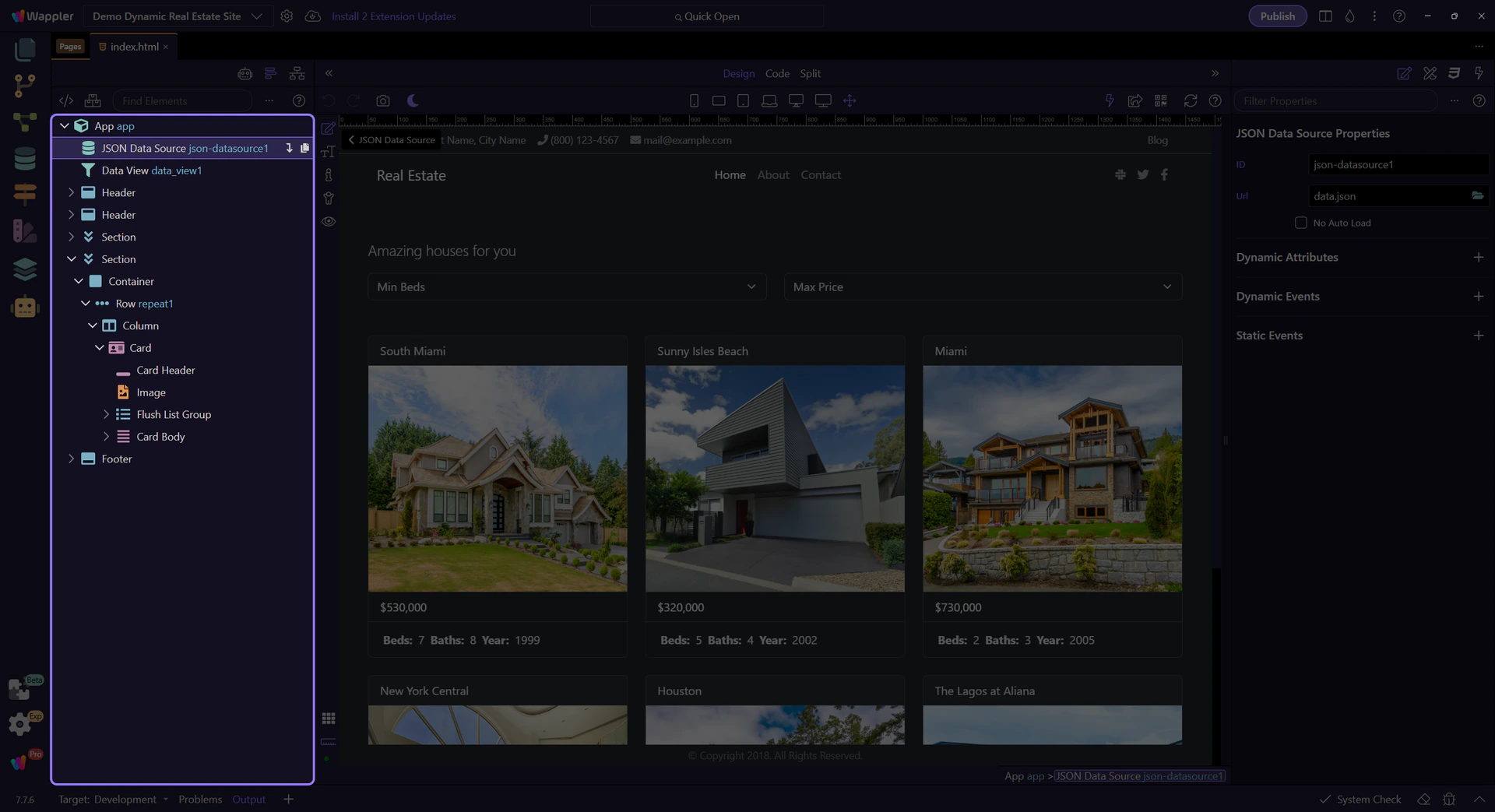Click Install 2 Extension Updates link

[x=393, y=16]
